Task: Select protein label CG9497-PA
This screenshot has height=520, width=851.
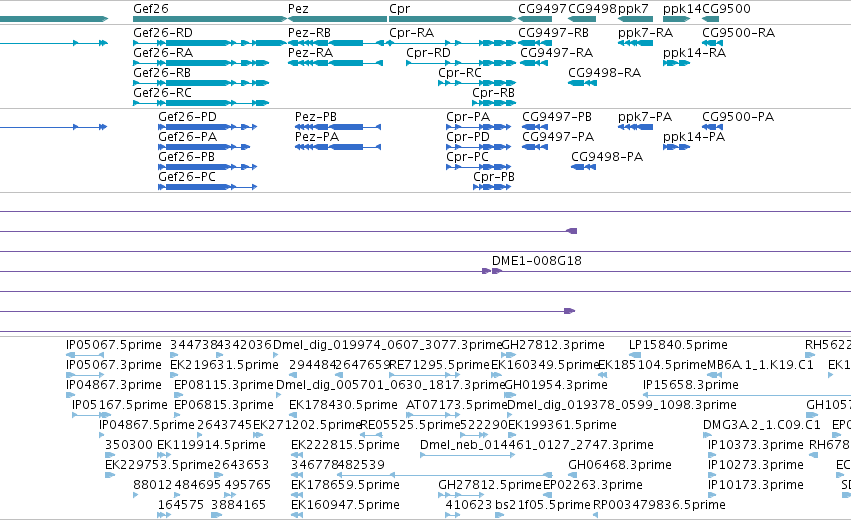Action: [x=558, y=137]
